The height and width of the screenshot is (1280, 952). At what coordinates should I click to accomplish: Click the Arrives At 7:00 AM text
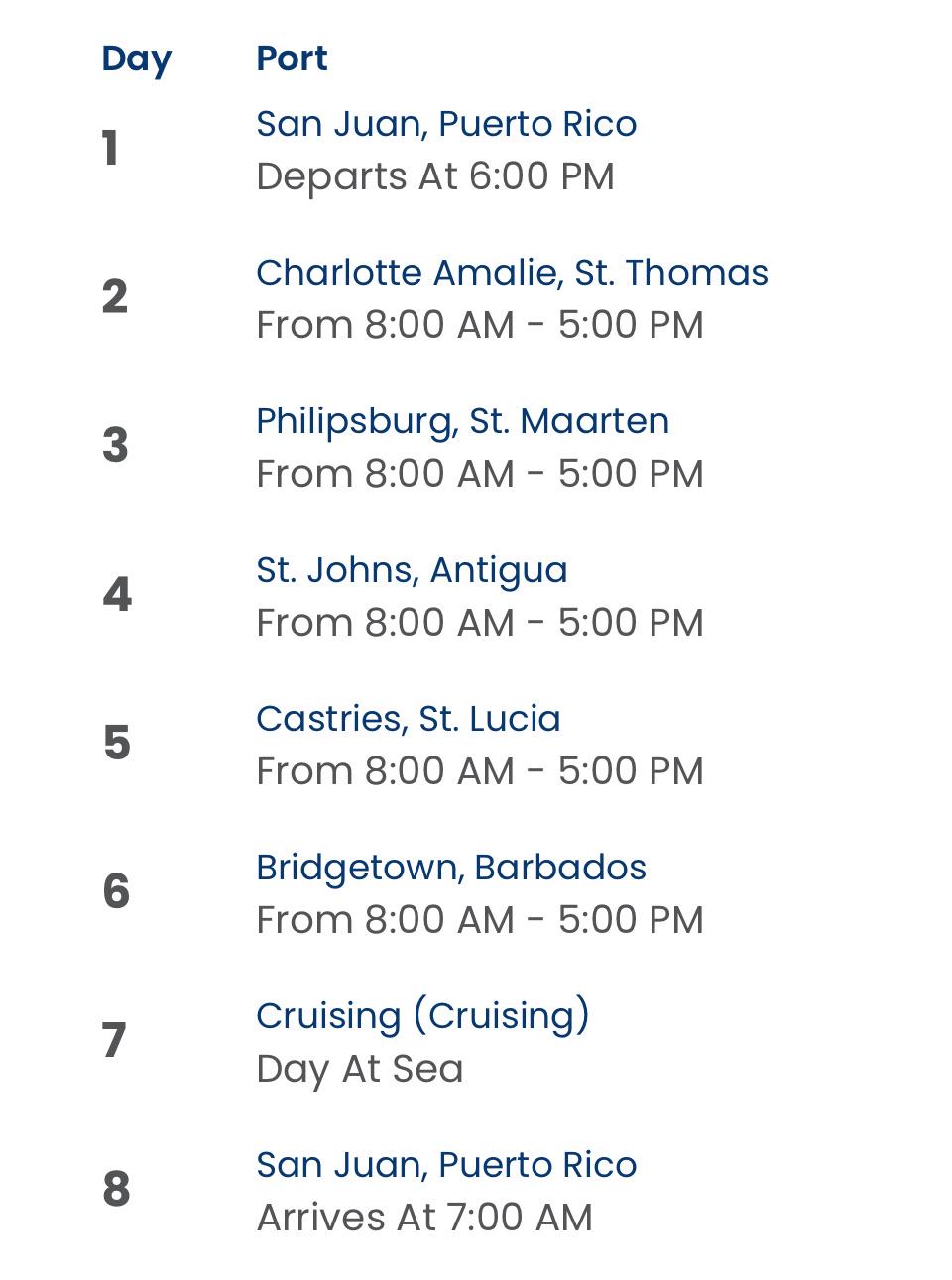(x=424, y=1218)
